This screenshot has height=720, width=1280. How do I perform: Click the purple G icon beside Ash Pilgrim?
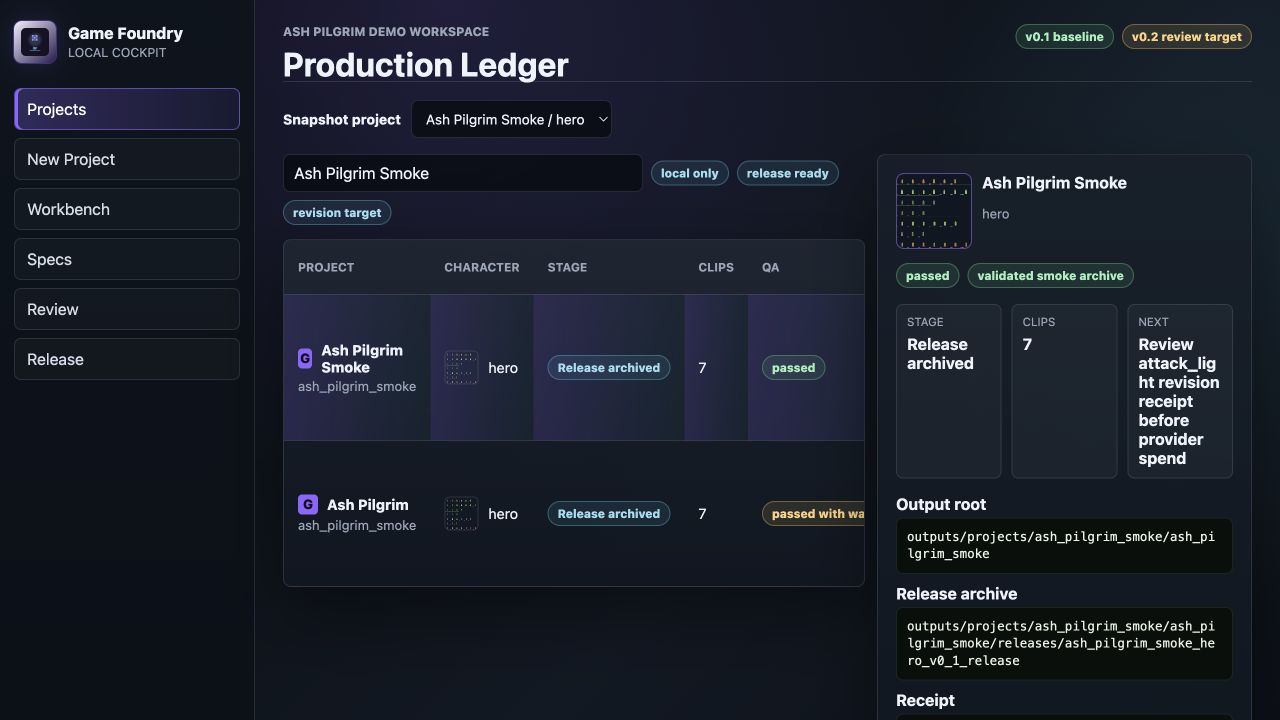tap(308, 505)
